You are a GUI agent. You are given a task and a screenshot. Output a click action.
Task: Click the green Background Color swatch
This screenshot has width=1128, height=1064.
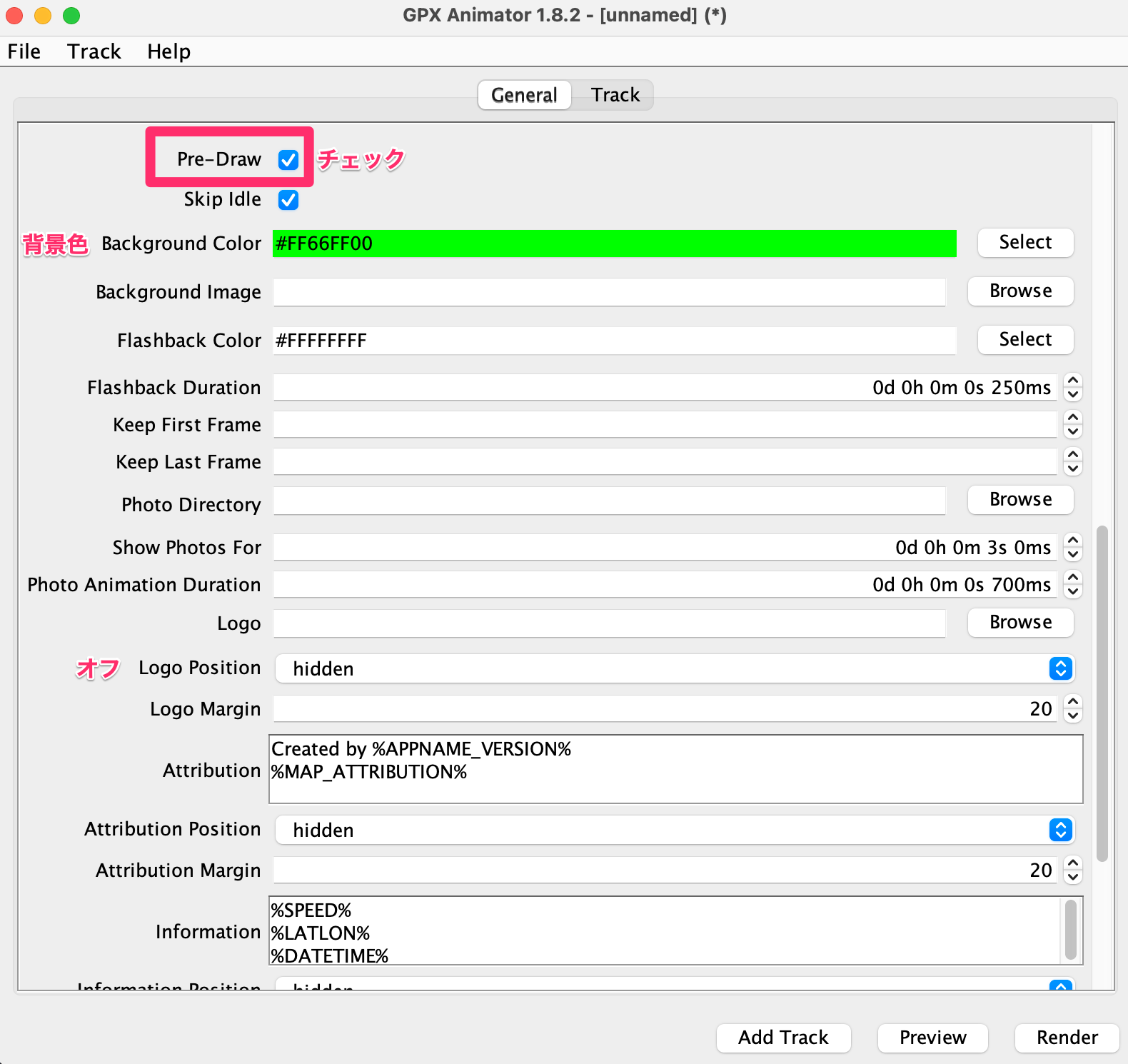[x=614, y=244]
